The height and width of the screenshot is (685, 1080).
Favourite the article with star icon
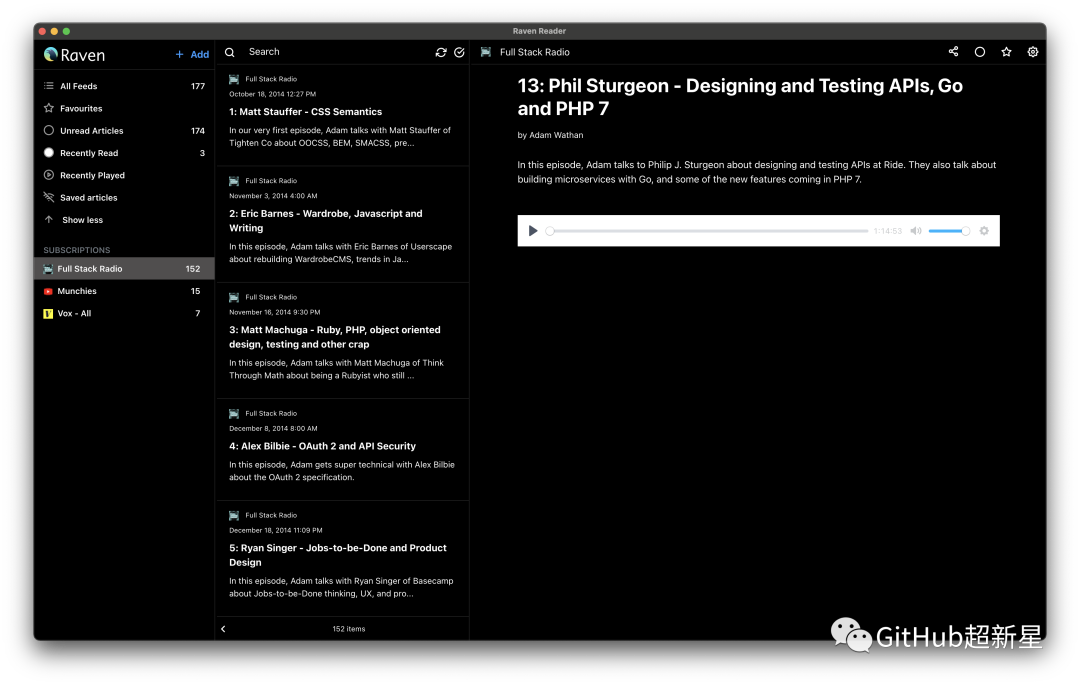(x=1006, y=52)
